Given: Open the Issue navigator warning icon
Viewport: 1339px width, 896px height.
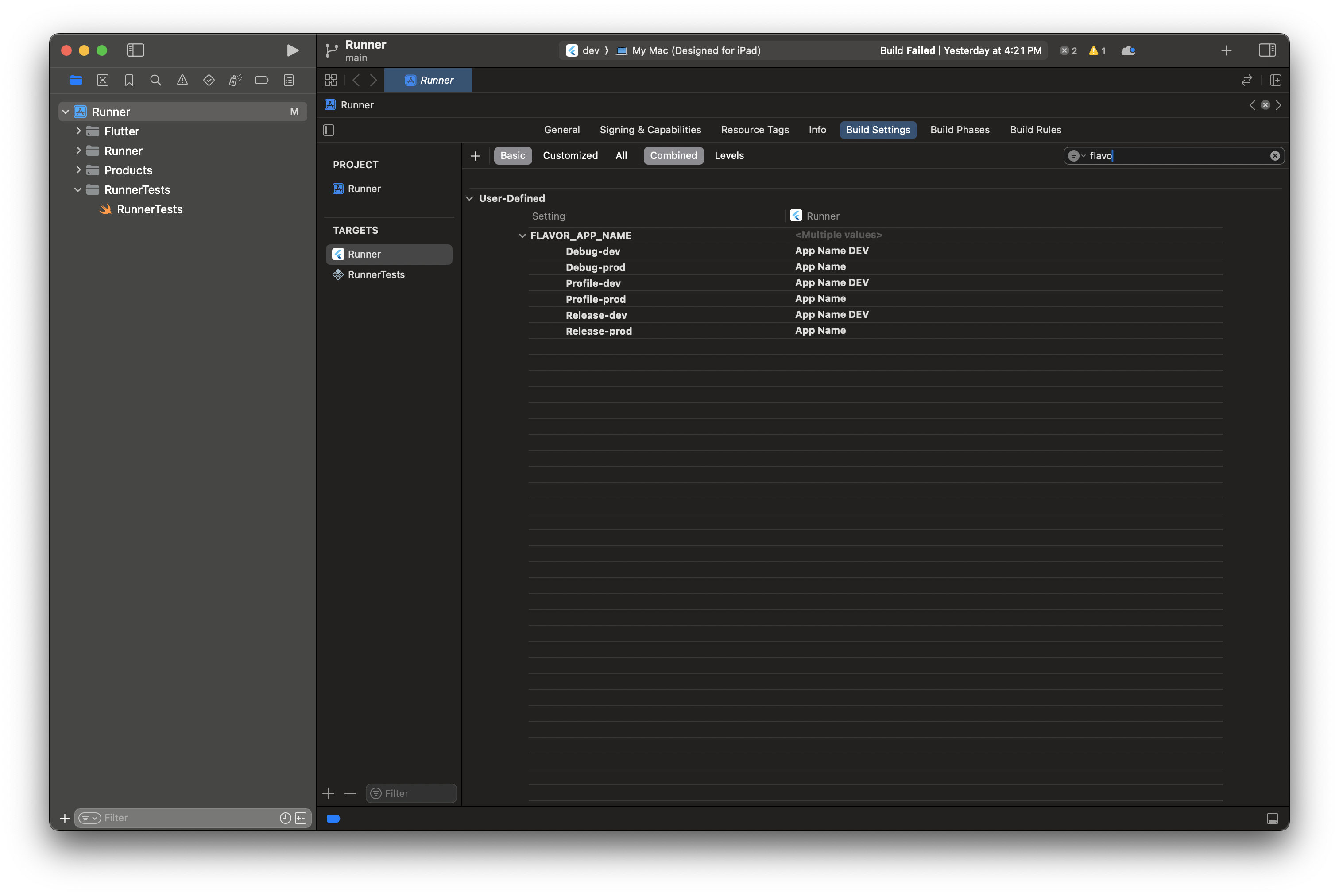Looking at the screenshot, I should 182,81.
